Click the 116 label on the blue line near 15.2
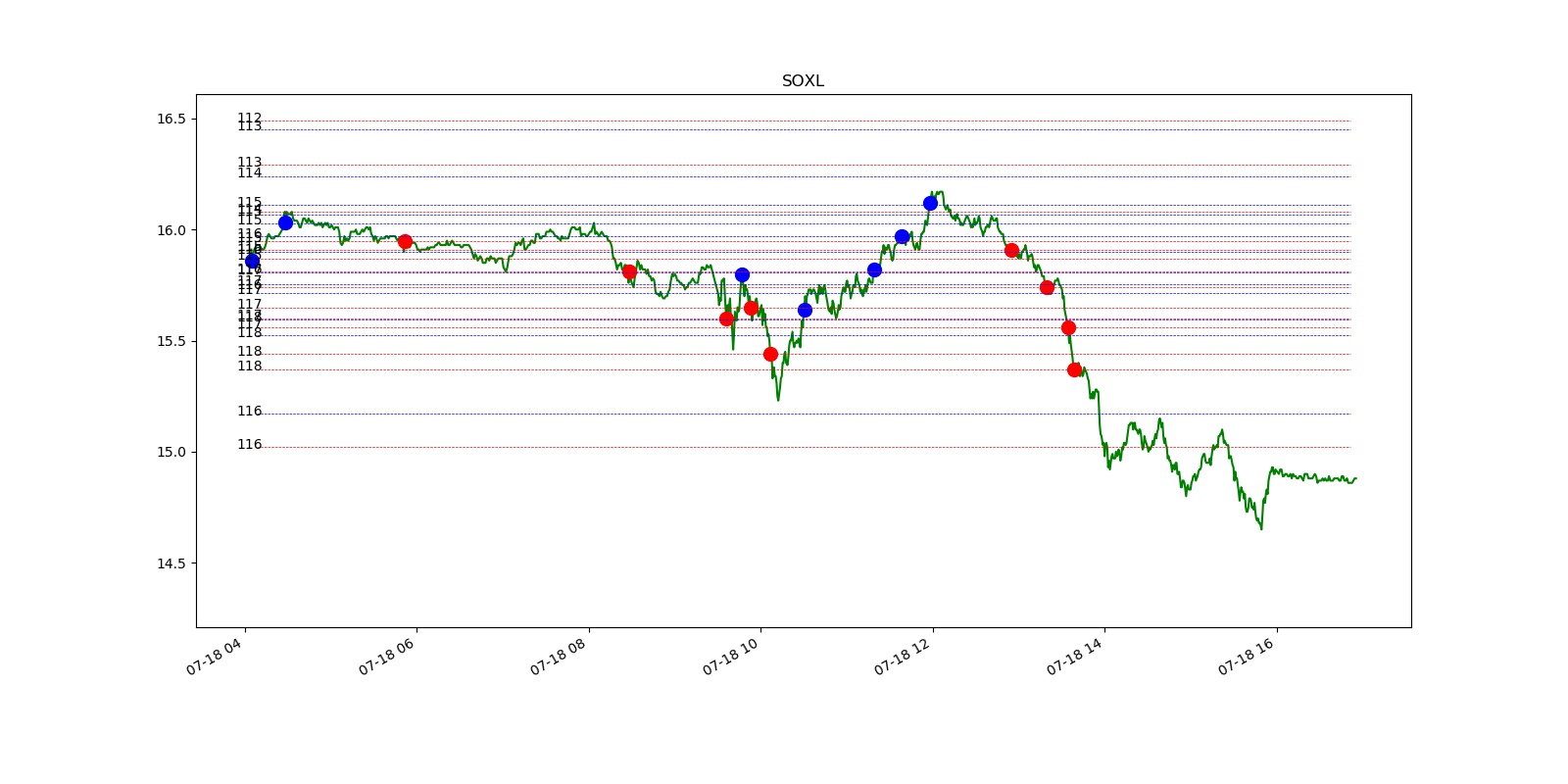The width and height of the screenshot is (1568, 784). [x=250, y=411]
